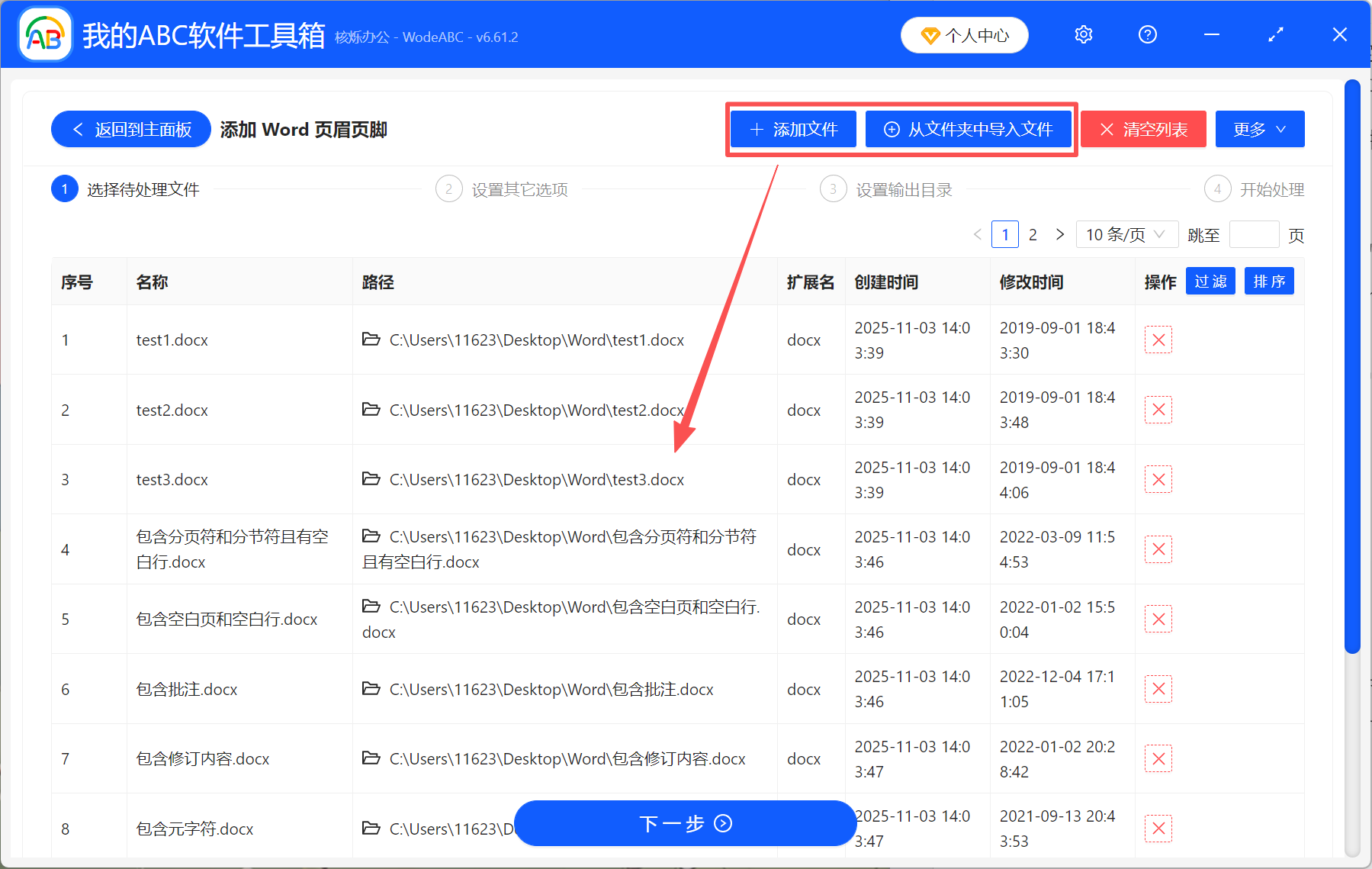Click the folder icon beside test1.docx path
The width and height of the screenshot is (1372, 869).
(371, 340)
